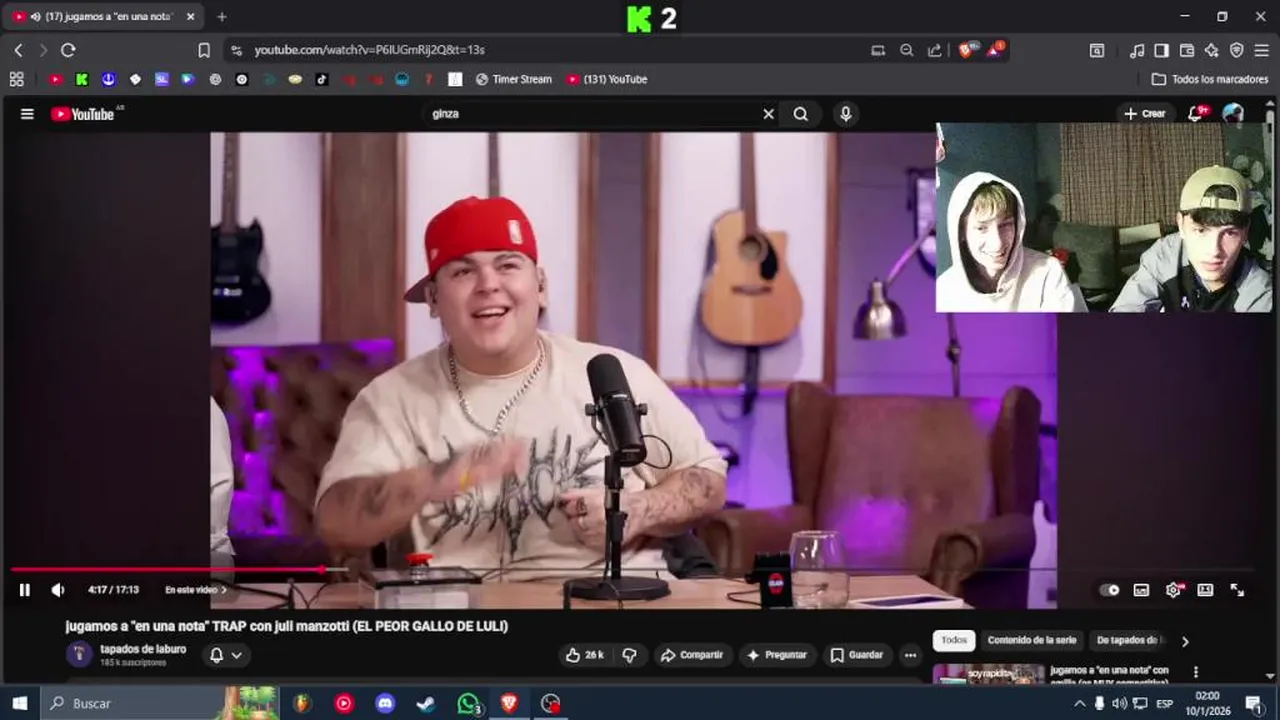Toggle the autoplay switch in the player

click(x=1109, y=590)
